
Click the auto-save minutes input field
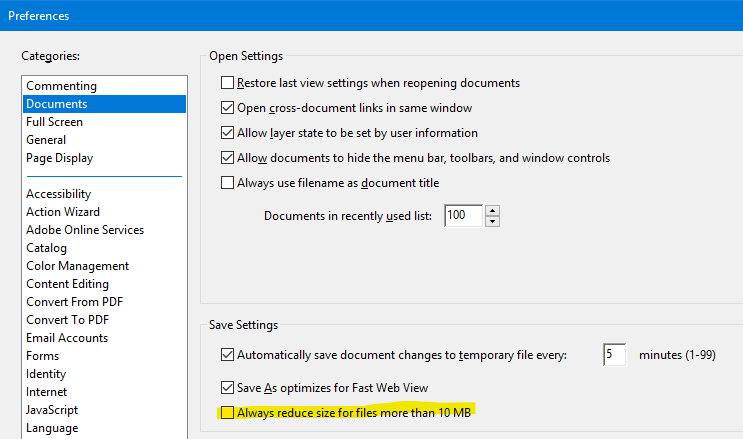(614, 355)
